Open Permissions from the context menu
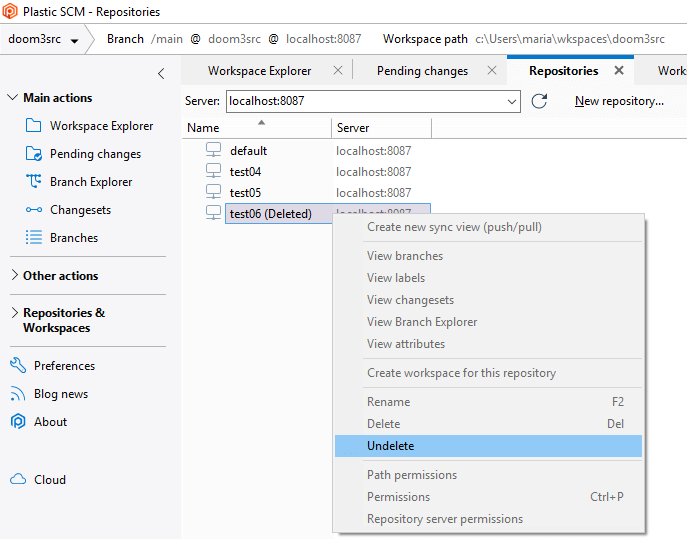This screenshot has width=687, height=539. point(488,497)
